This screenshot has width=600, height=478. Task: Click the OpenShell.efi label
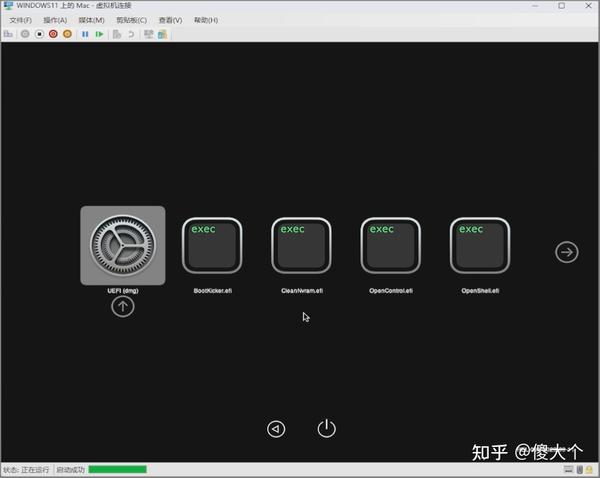480,291
